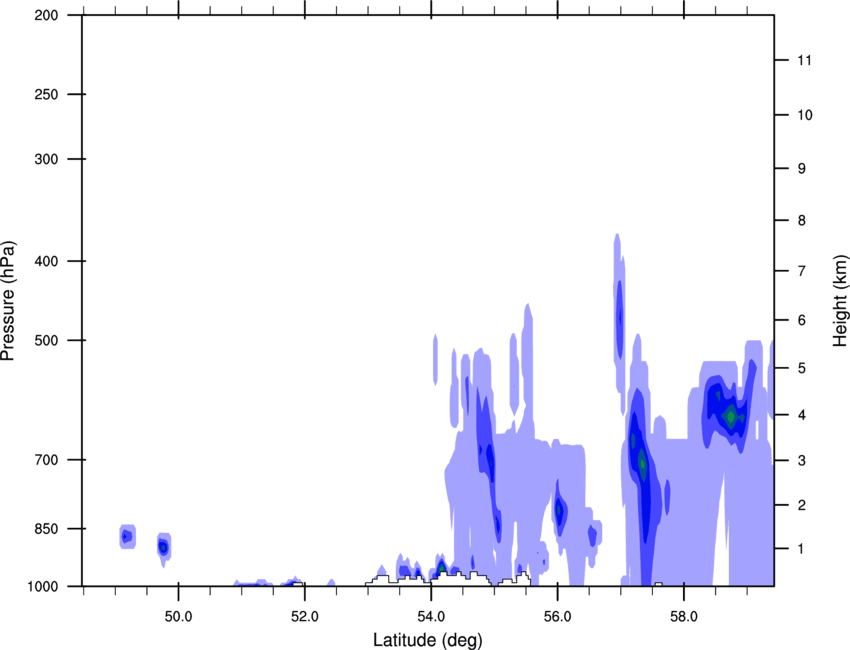This screenshot has width=850, height=650.
Task: Click the 400 pressure tick label
Action: [x=47, y=261]
